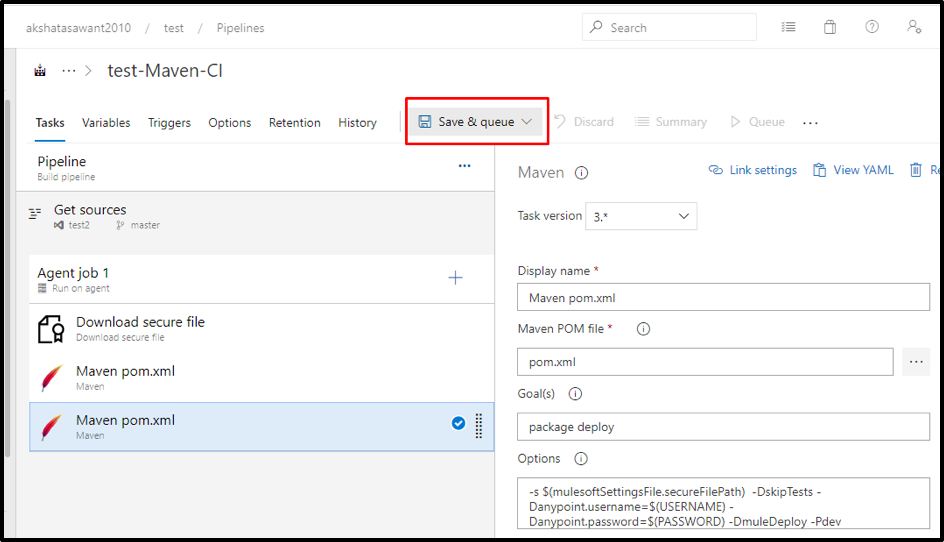Click the Search box in header
This screenshot has height=542, width=944.
tap(669, 28)
